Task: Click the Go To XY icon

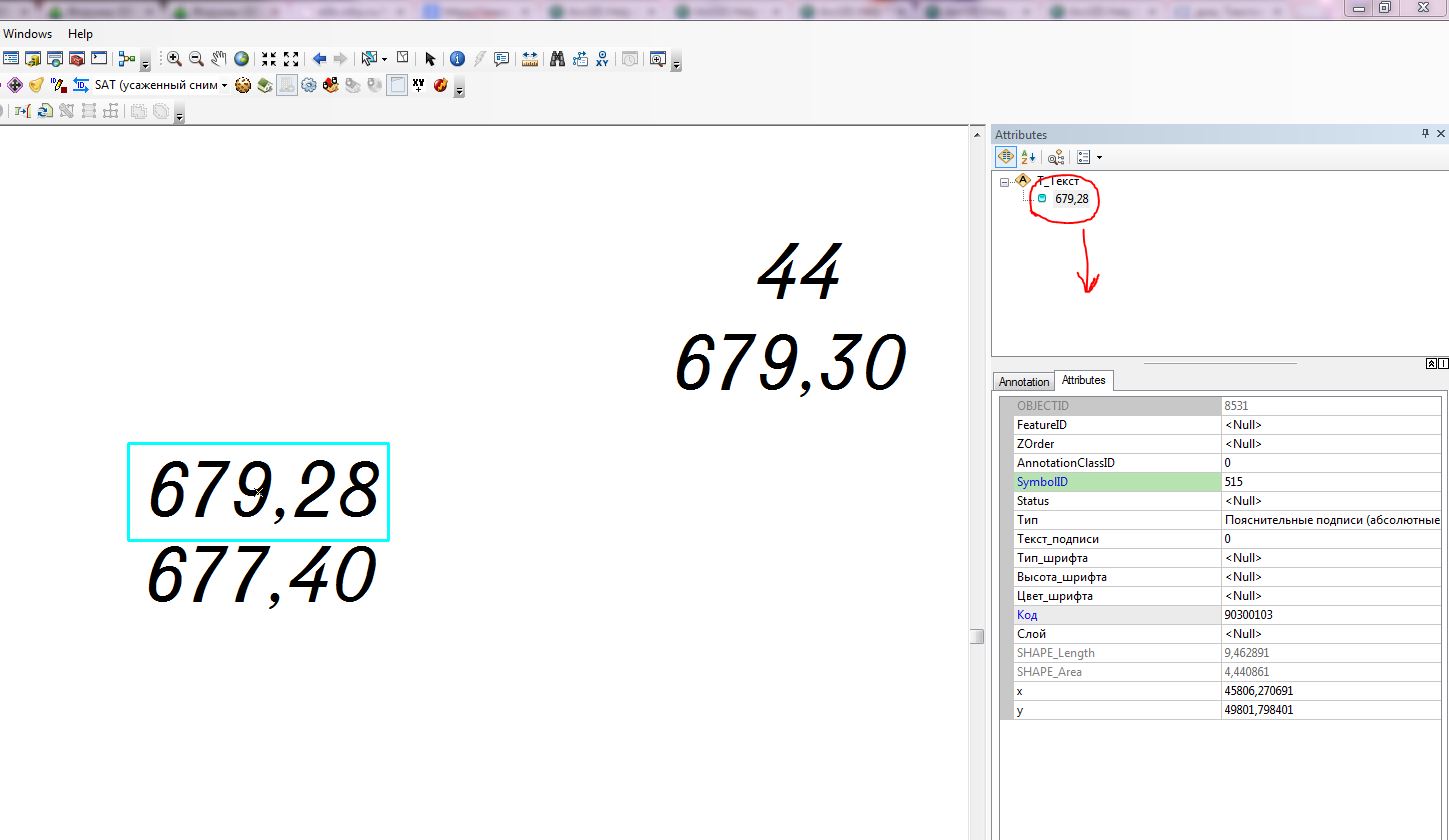Action: [602, 59]
